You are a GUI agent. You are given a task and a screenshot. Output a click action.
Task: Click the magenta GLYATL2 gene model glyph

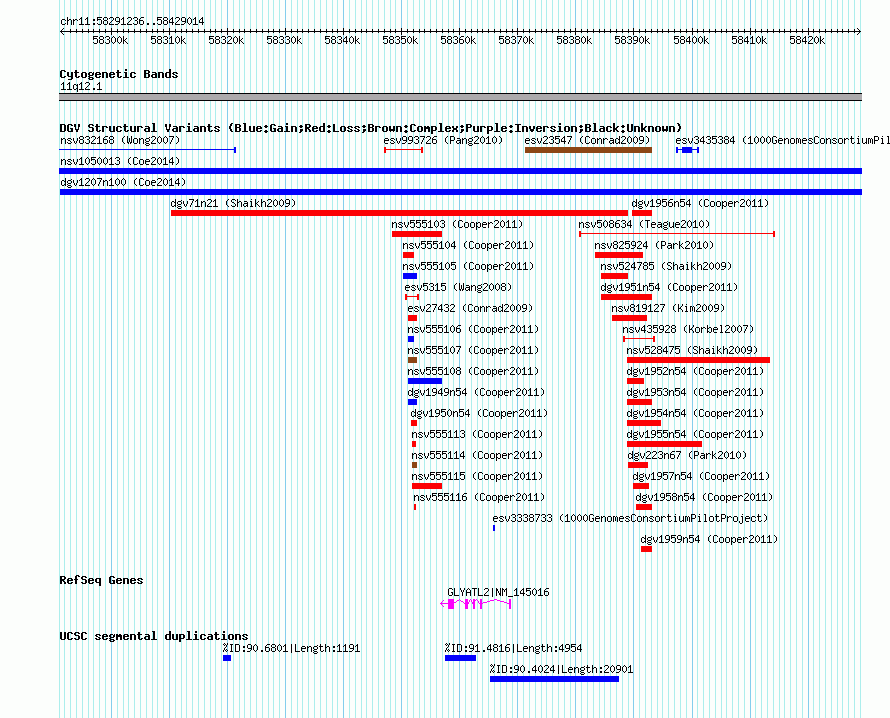[476, 604]
